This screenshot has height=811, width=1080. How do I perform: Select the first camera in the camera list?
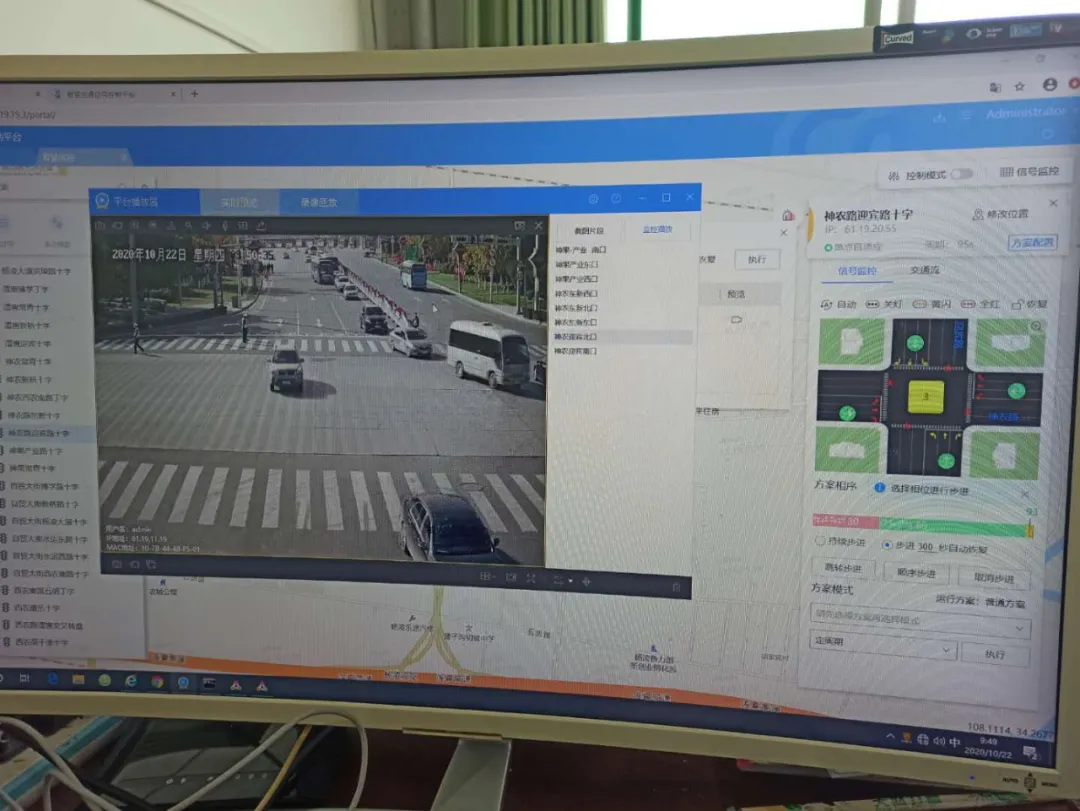[581, 250]
